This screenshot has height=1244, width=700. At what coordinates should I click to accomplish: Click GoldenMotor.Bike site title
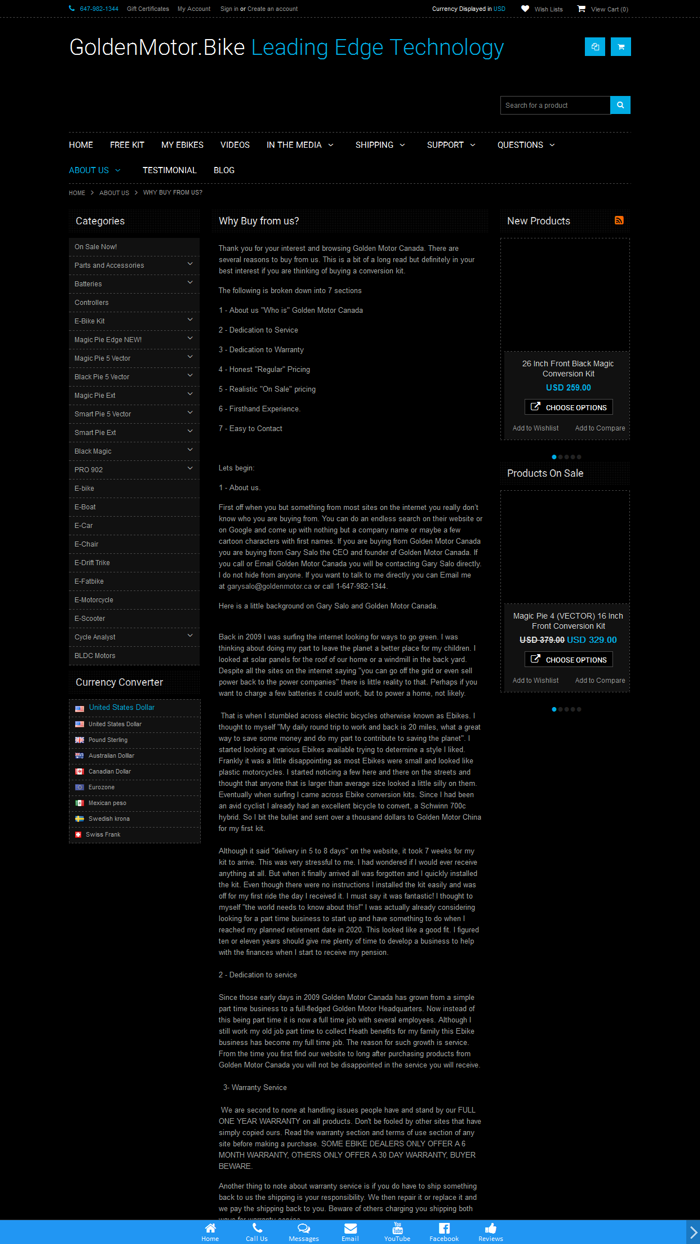157,47
